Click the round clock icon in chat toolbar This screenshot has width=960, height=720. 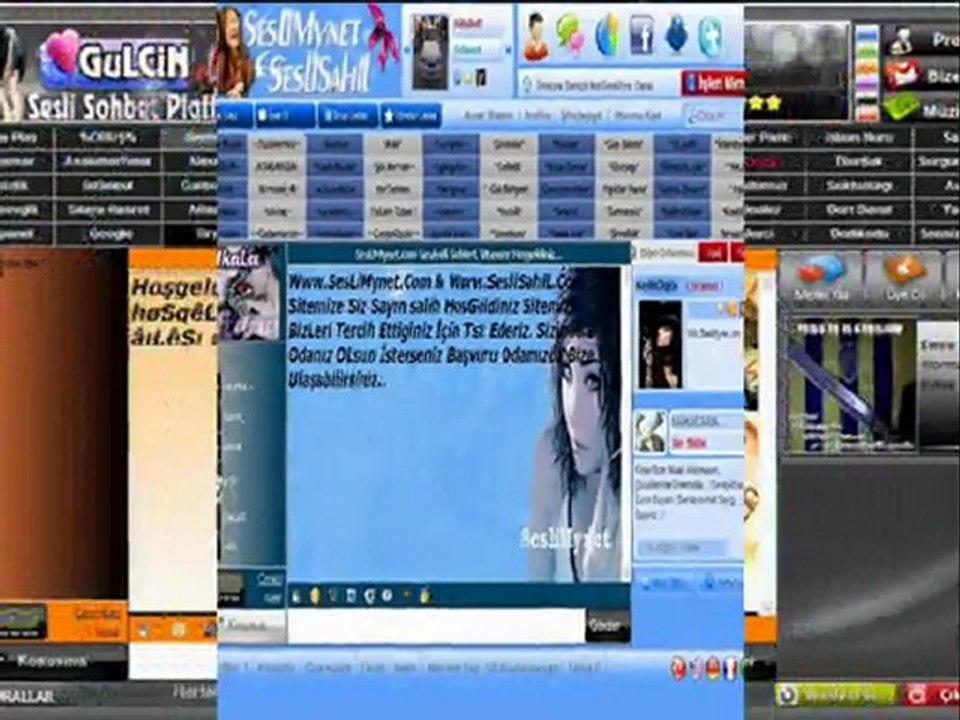click(387, 595)
